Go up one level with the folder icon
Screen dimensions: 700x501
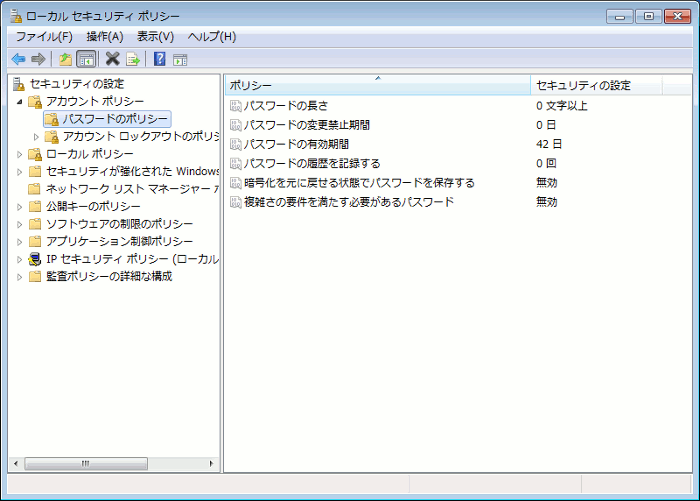click(x=65, y=59)
